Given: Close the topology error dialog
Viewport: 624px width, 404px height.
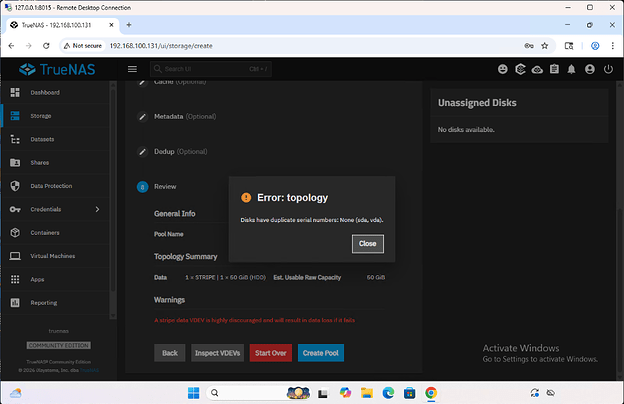Looking at the screenshot, I should tap(368, 244).
